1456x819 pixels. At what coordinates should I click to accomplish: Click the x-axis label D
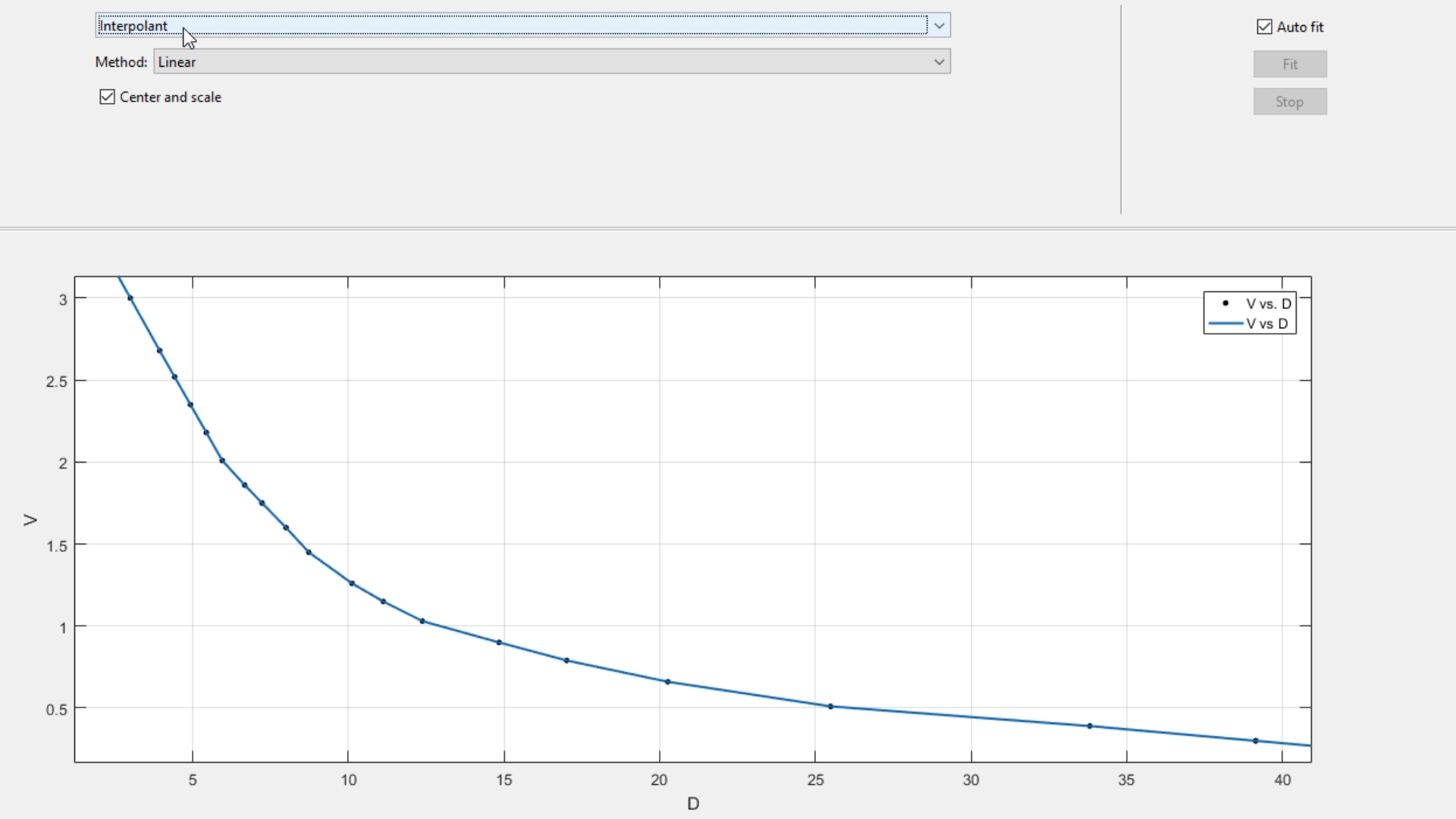[x=692, y=804]
